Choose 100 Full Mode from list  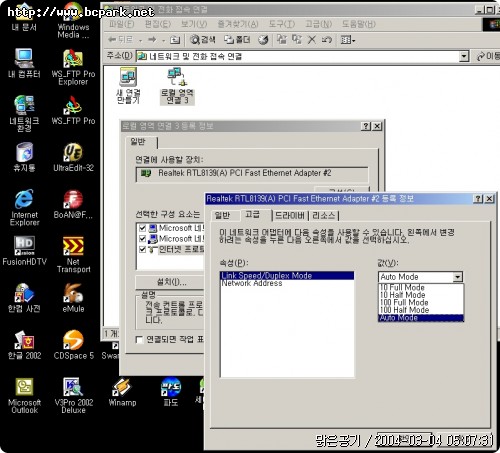click(421, 303)
